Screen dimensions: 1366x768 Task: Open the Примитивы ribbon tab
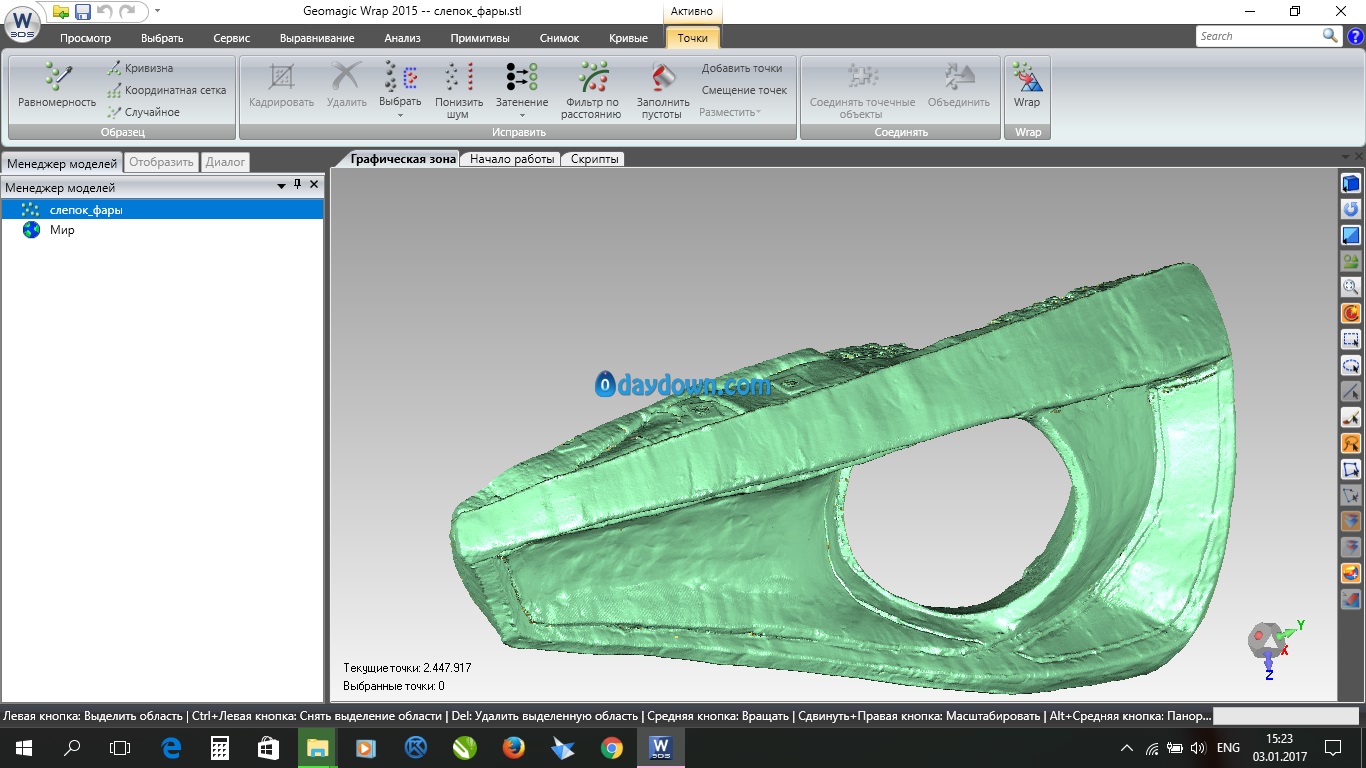pos(480,38)
